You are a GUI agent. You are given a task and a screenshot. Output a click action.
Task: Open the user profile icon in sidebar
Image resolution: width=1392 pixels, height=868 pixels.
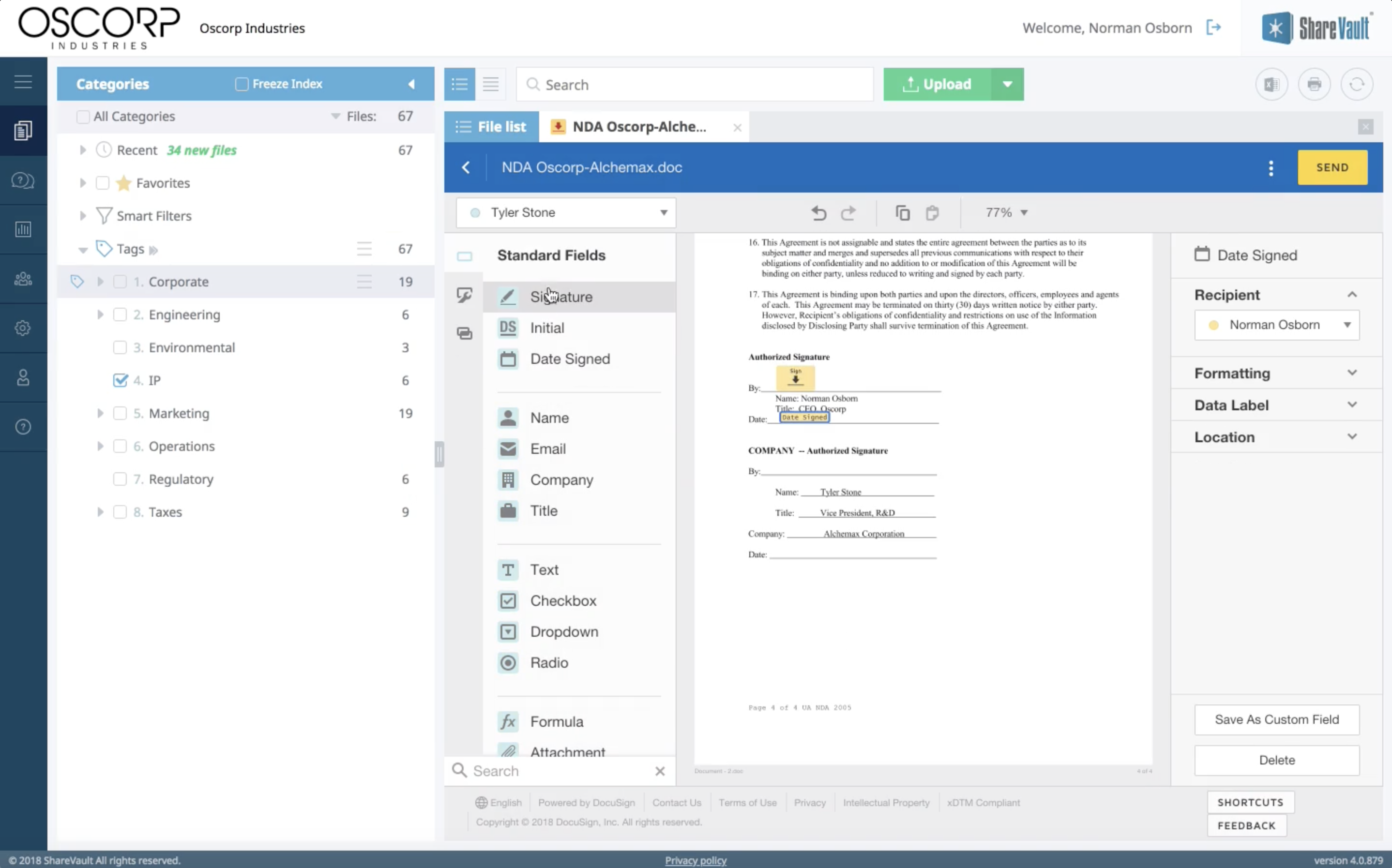[23, 378]
